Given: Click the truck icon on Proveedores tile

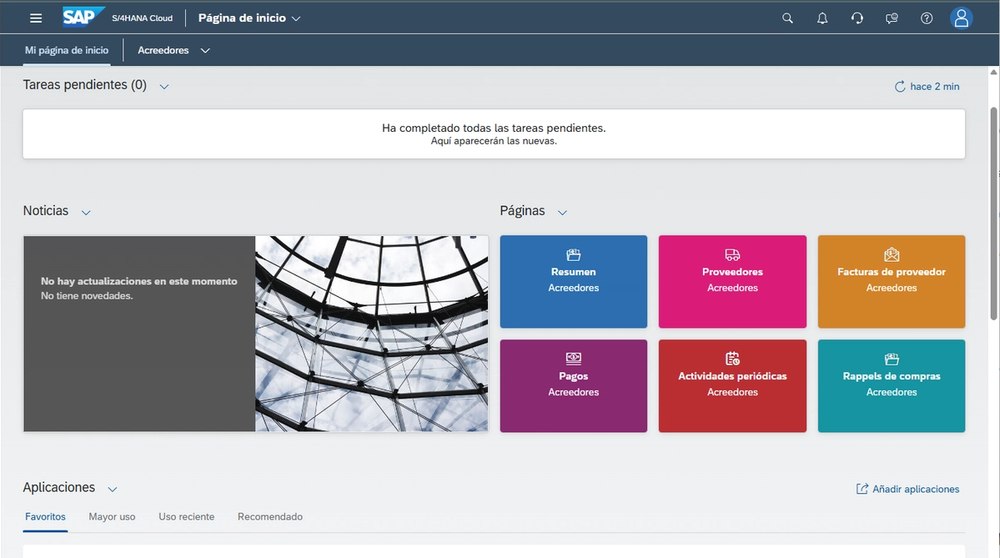Looking at the screenshot, I should click(732, 255).
